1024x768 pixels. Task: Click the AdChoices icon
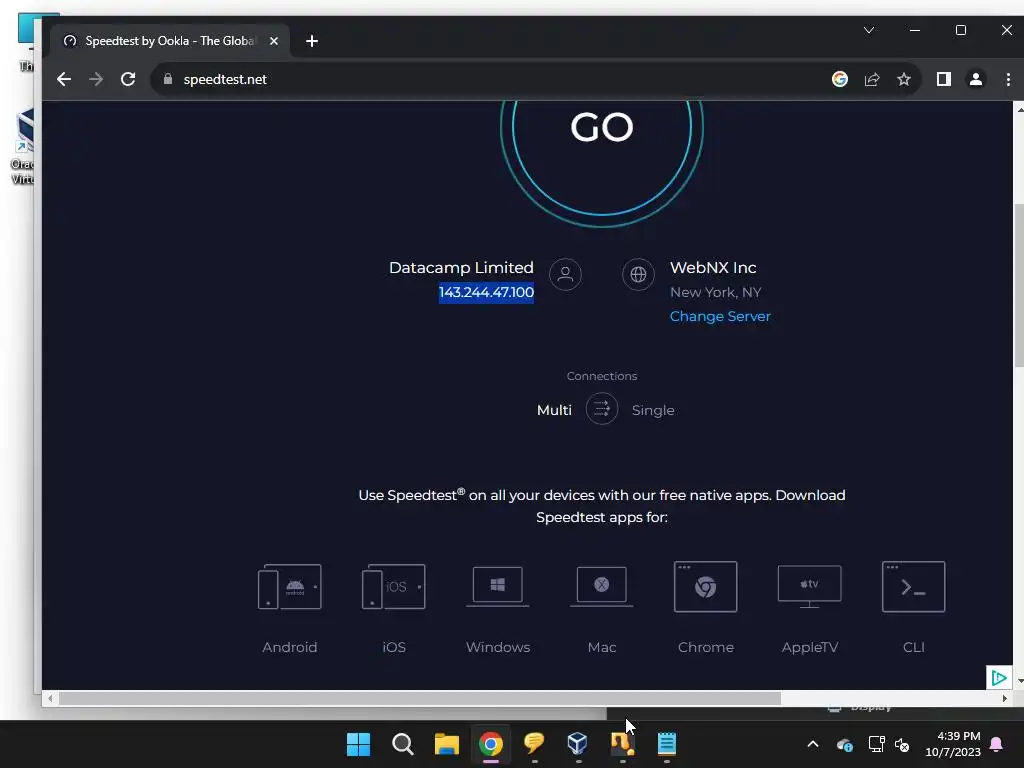coord(999,677)
